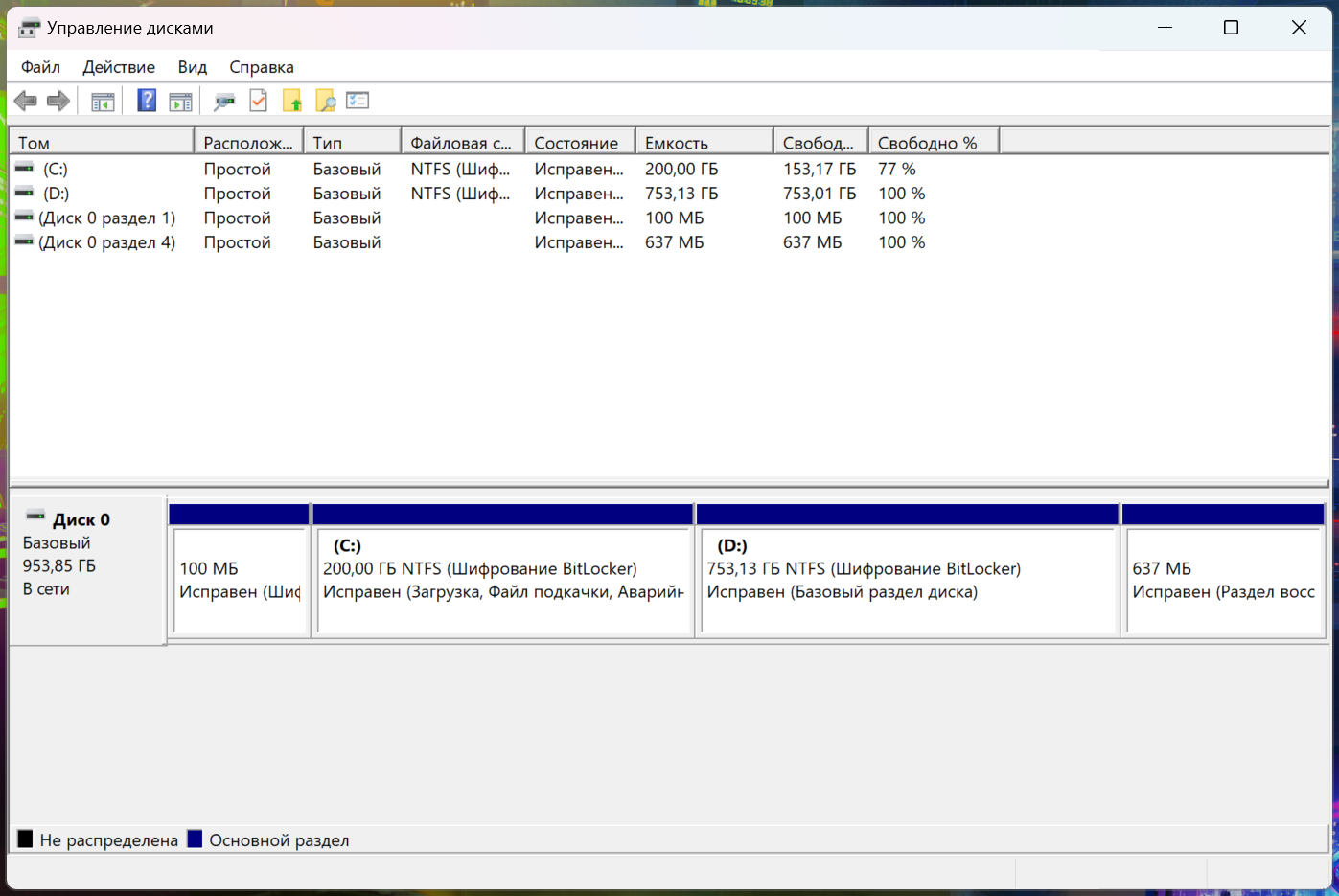
Task: Select the (C:) 200,00 ГБ partition block
Action: point(502,570)
